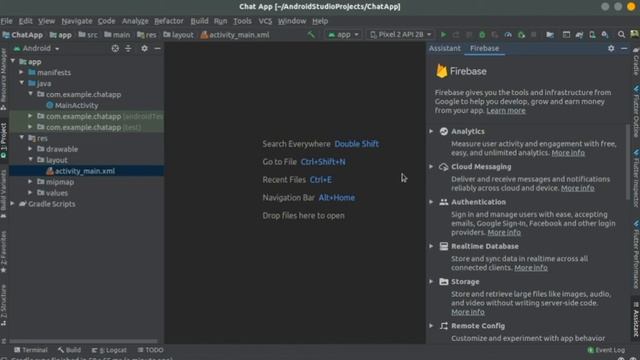Expand the drawable folder
This screenshot has height=360, width=640.
[30, 149]
